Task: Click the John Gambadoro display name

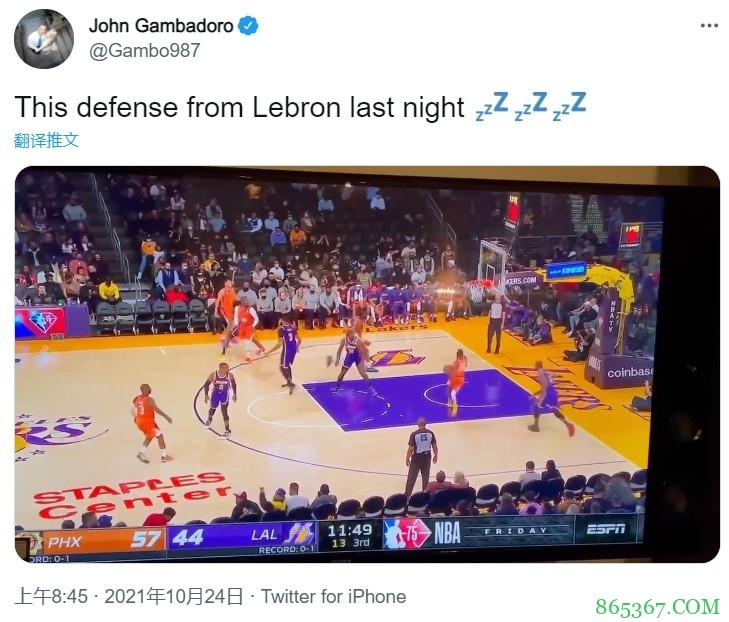Action: 161,26
